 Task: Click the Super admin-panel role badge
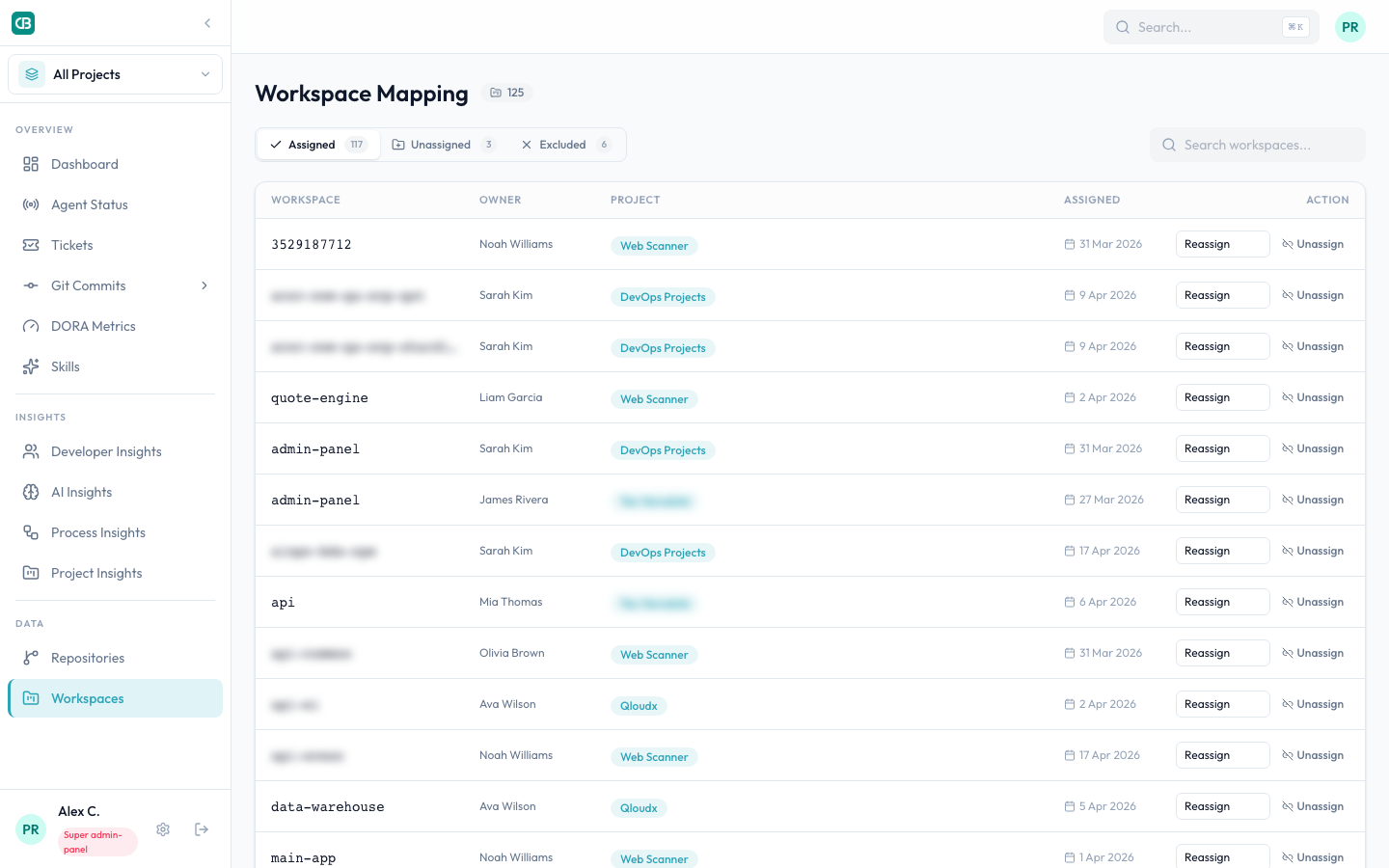click(x=96, y=842)
